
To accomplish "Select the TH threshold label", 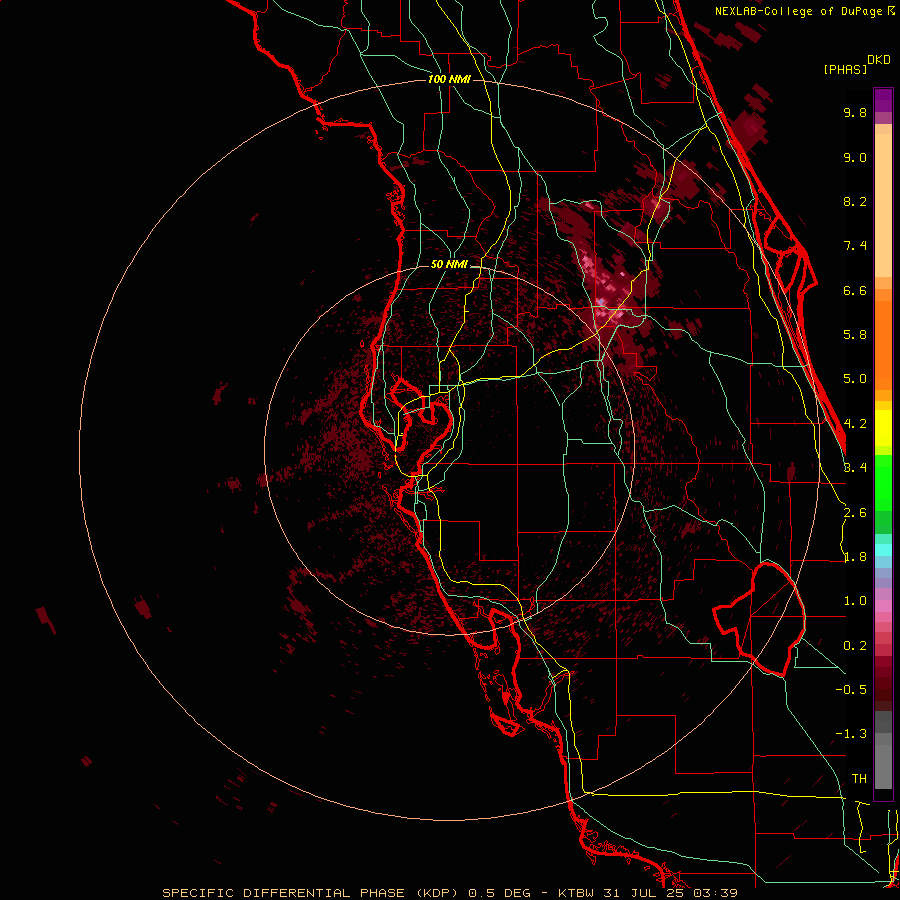I will coord(859,778).
